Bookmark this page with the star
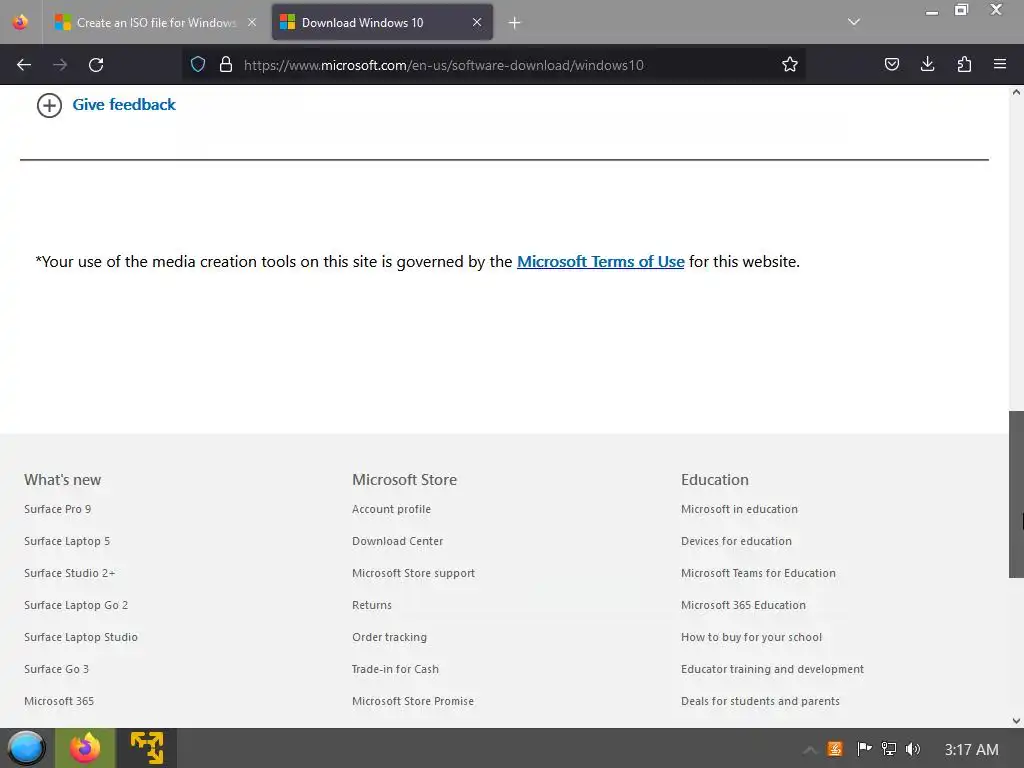1024x768 pixels. 790,64
